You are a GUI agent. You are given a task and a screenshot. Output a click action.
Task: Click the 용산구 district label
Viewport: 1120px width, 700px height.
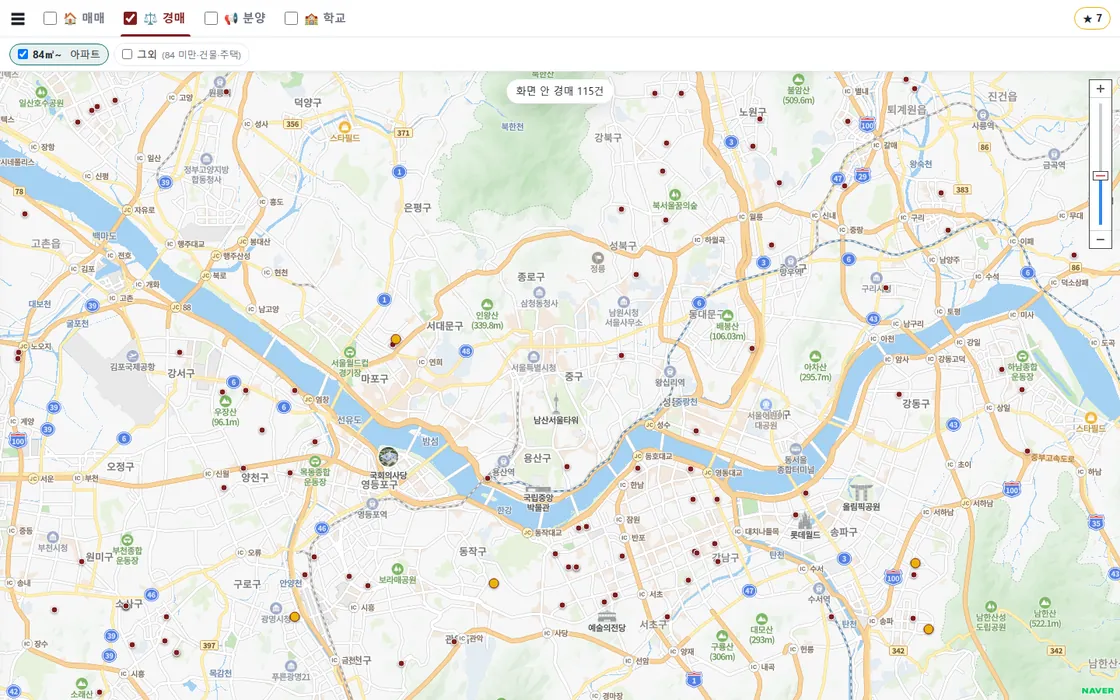pos(537,458)
